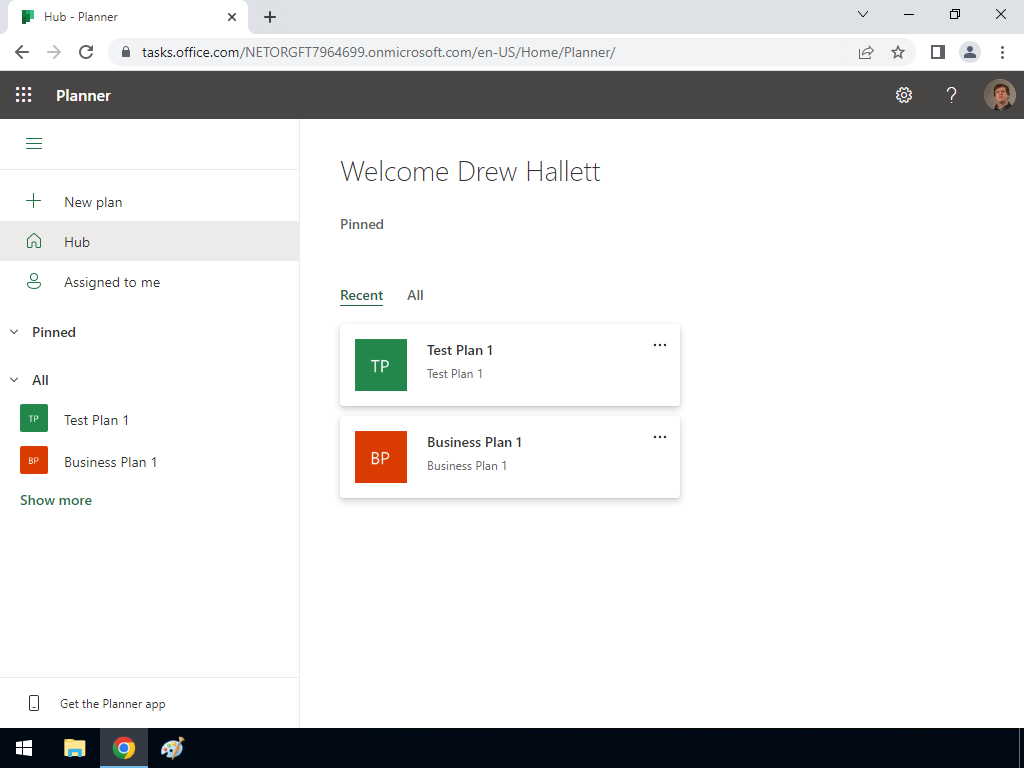Open a new browser tab

[x=270, y=17]
